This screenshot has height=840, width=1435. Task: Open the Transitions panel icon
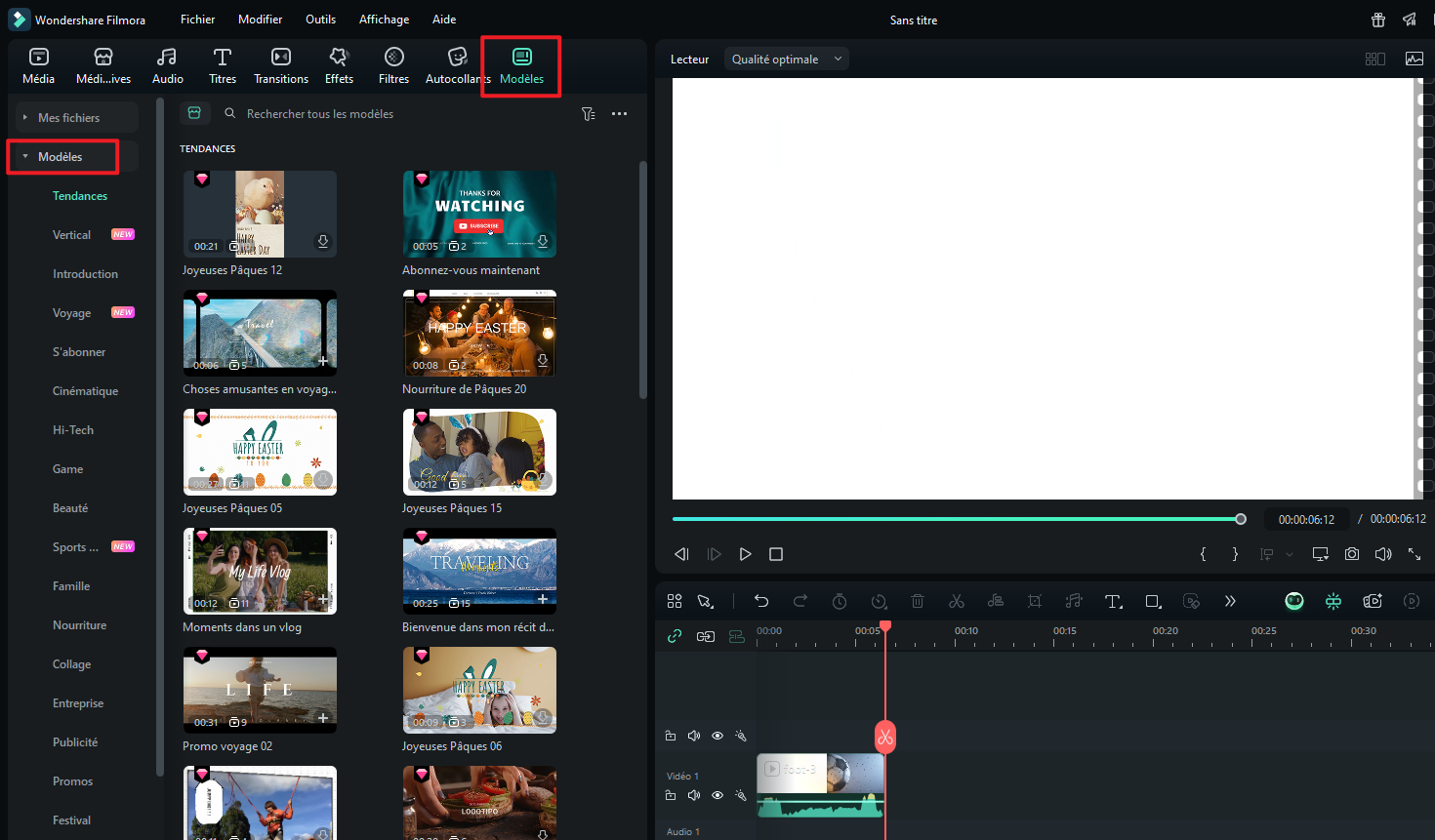coord(281,65)
